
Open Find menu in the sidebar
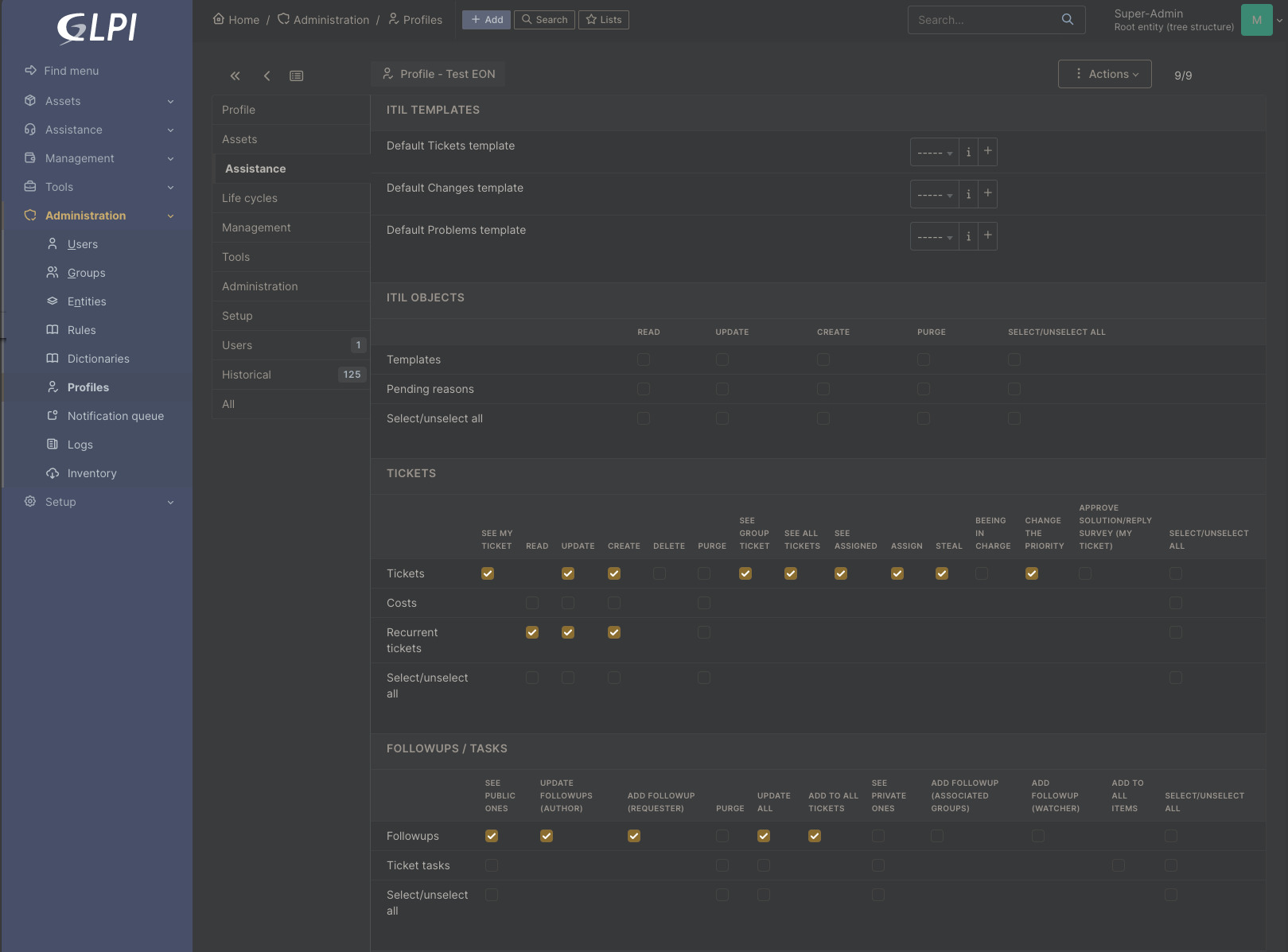pyautogui.click(x=72, y=71)
